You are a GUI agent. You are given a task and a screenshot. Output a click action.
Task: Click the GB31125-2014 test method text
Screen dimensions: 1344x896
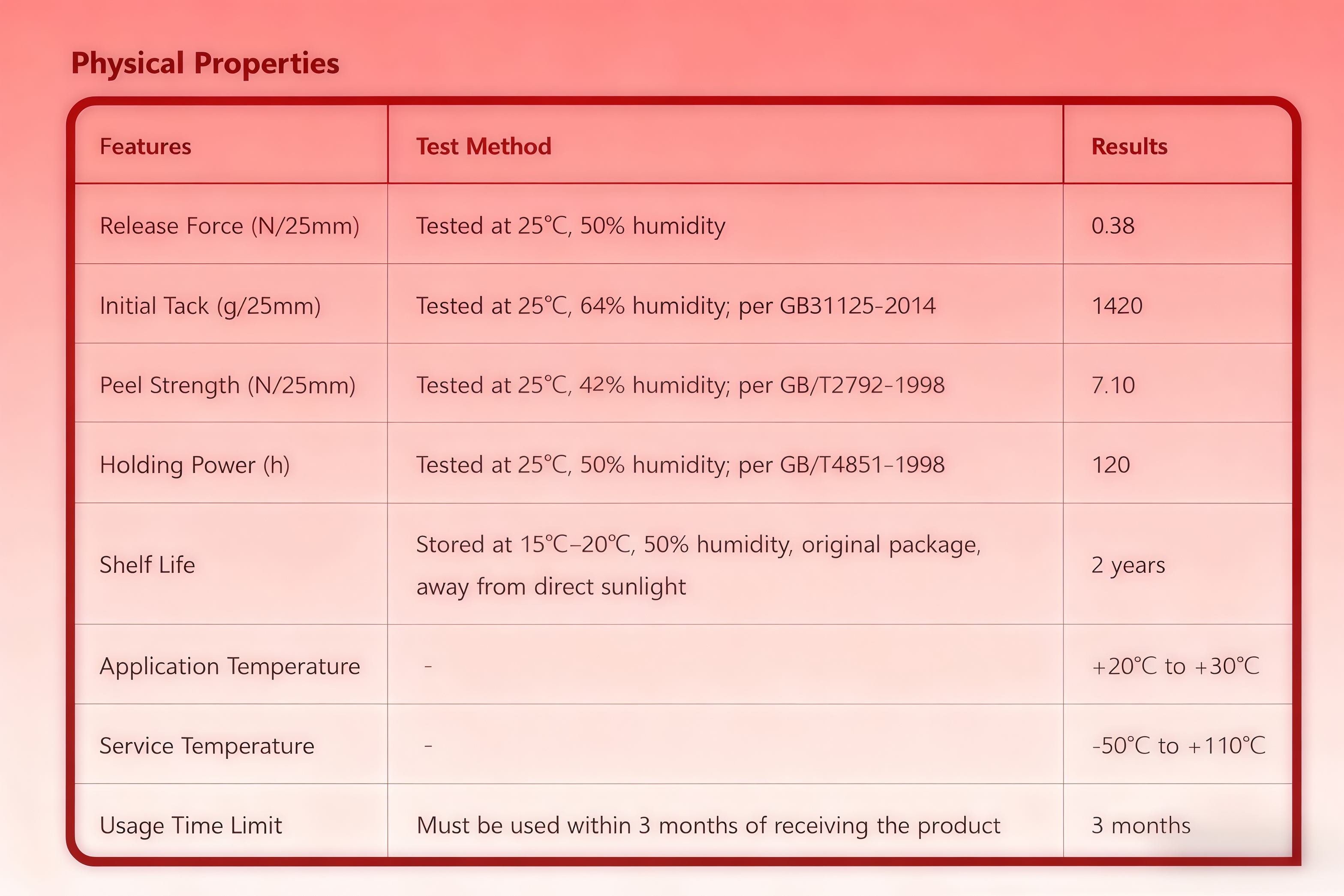point(857,306)
